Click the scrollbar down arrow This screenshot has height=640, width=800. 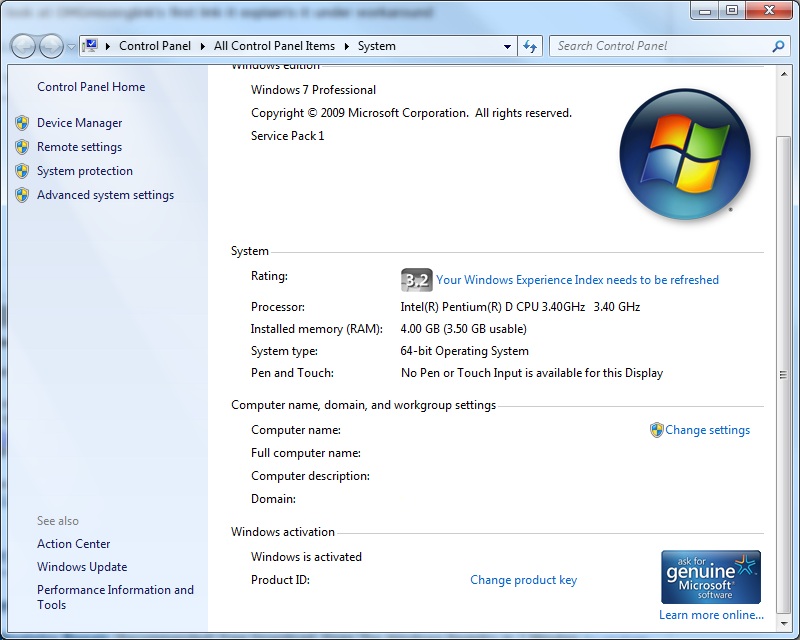pyautogui.click(x=784, y=624)
